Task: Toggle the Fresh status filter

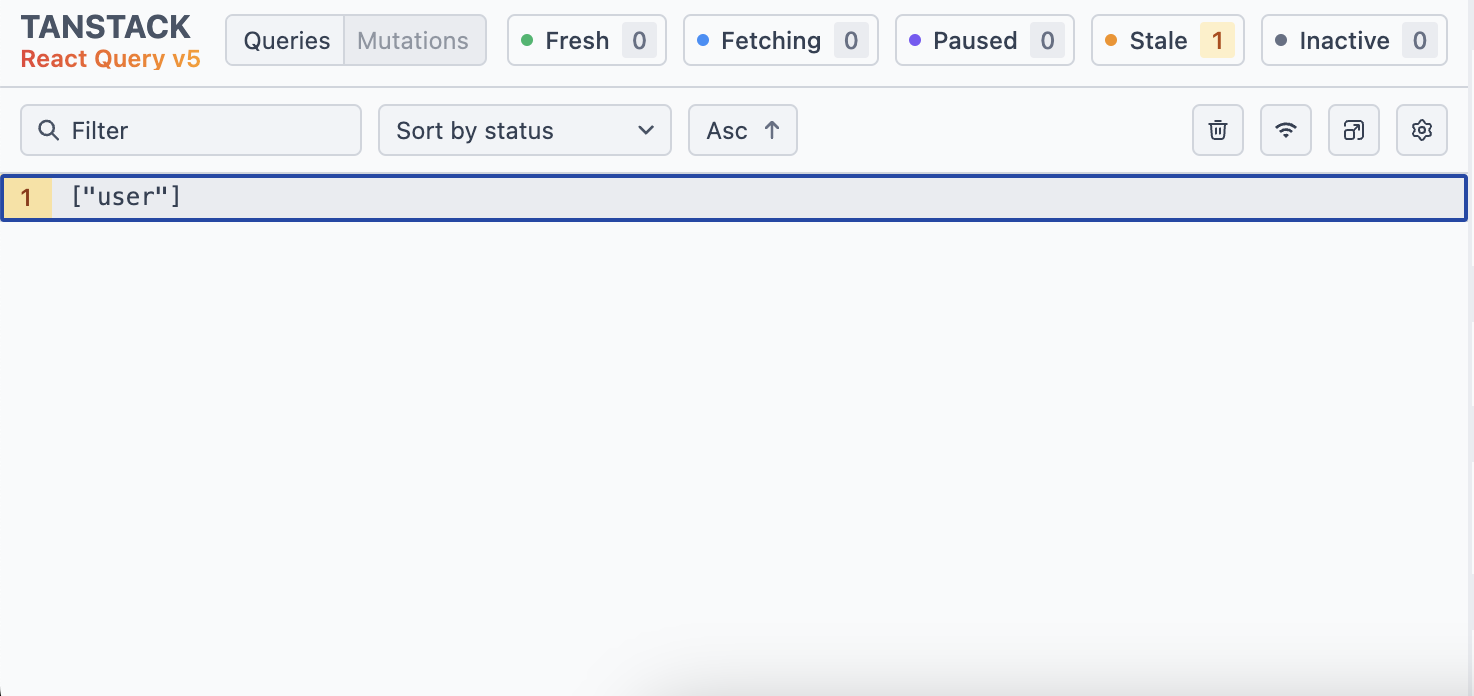Action: coord(587,40)
